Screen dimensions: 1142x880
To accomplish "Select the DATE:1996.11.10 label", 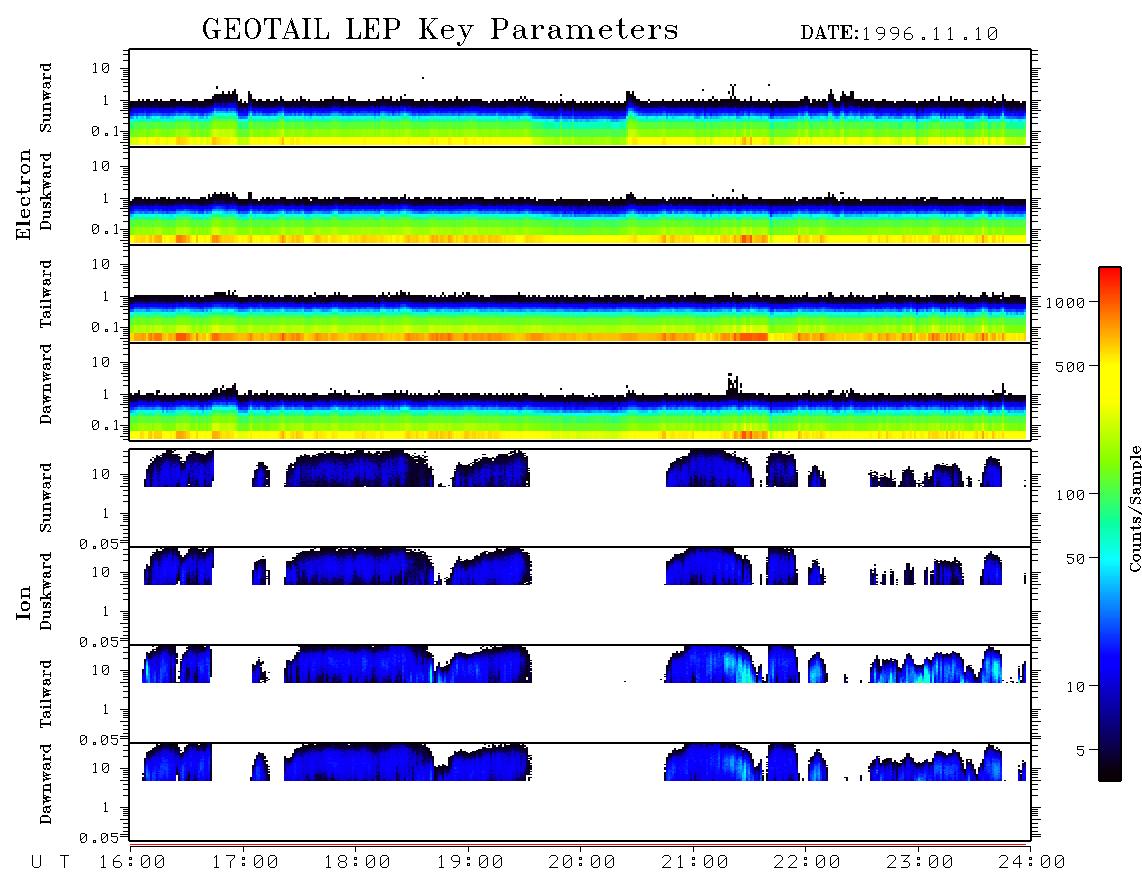I will (x=899, y=34).
